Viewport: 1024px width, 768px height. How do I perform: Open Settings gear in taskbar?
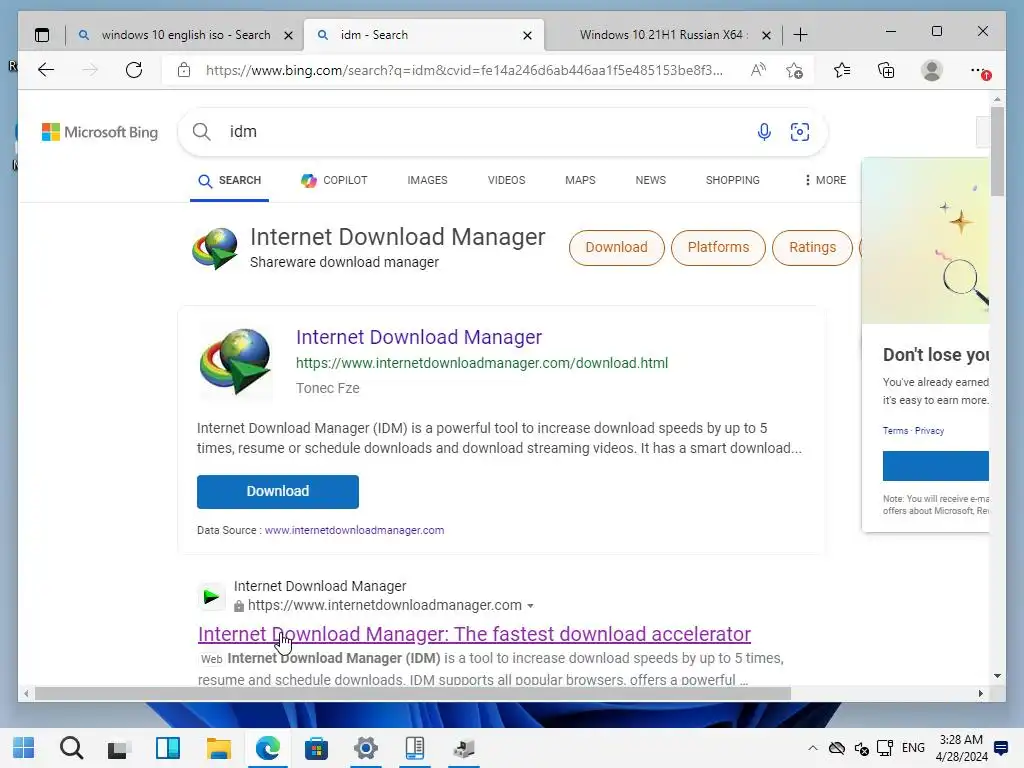click(366, 748)
